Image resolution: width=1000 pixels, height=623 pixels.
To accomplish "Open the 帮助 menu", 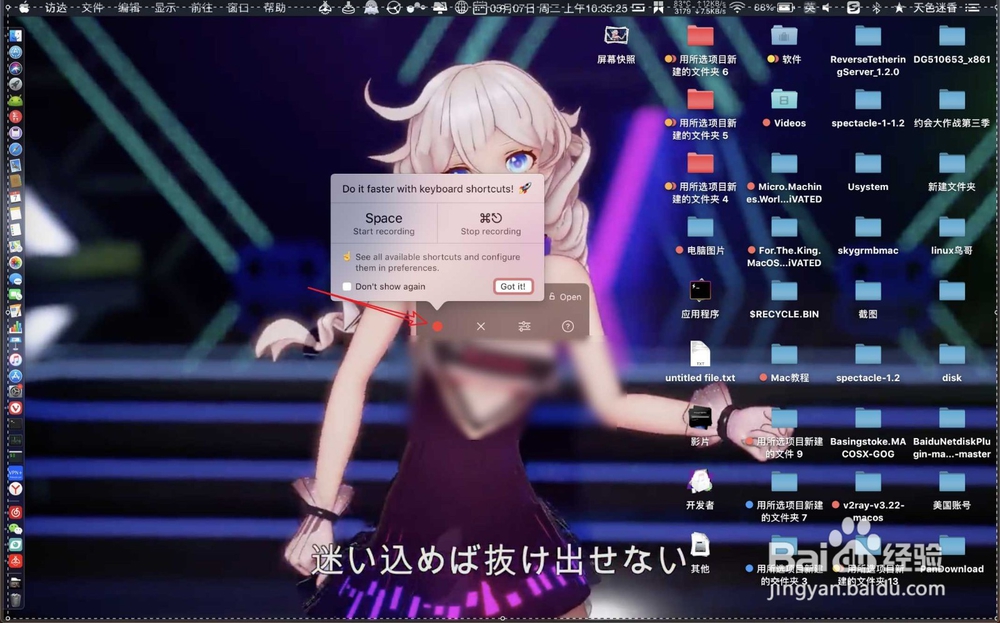I will tap(274, 8).
